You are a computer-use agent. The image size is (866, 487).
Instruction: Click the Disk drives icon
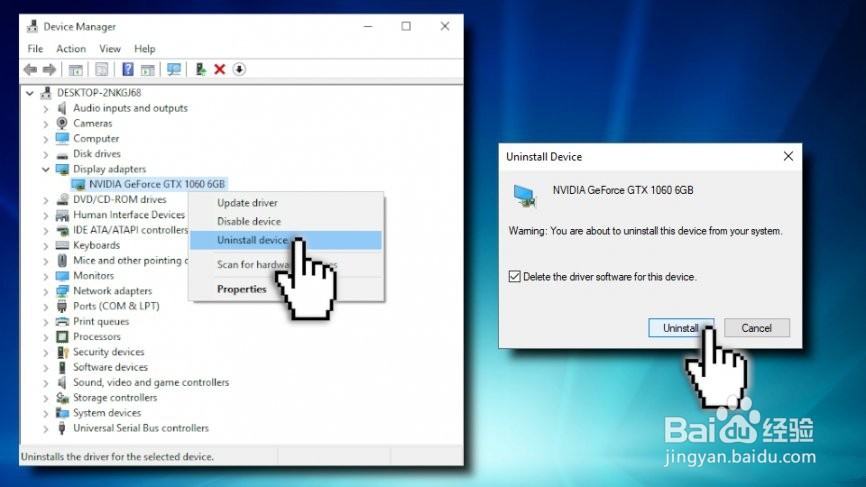(x=62, y=154)
